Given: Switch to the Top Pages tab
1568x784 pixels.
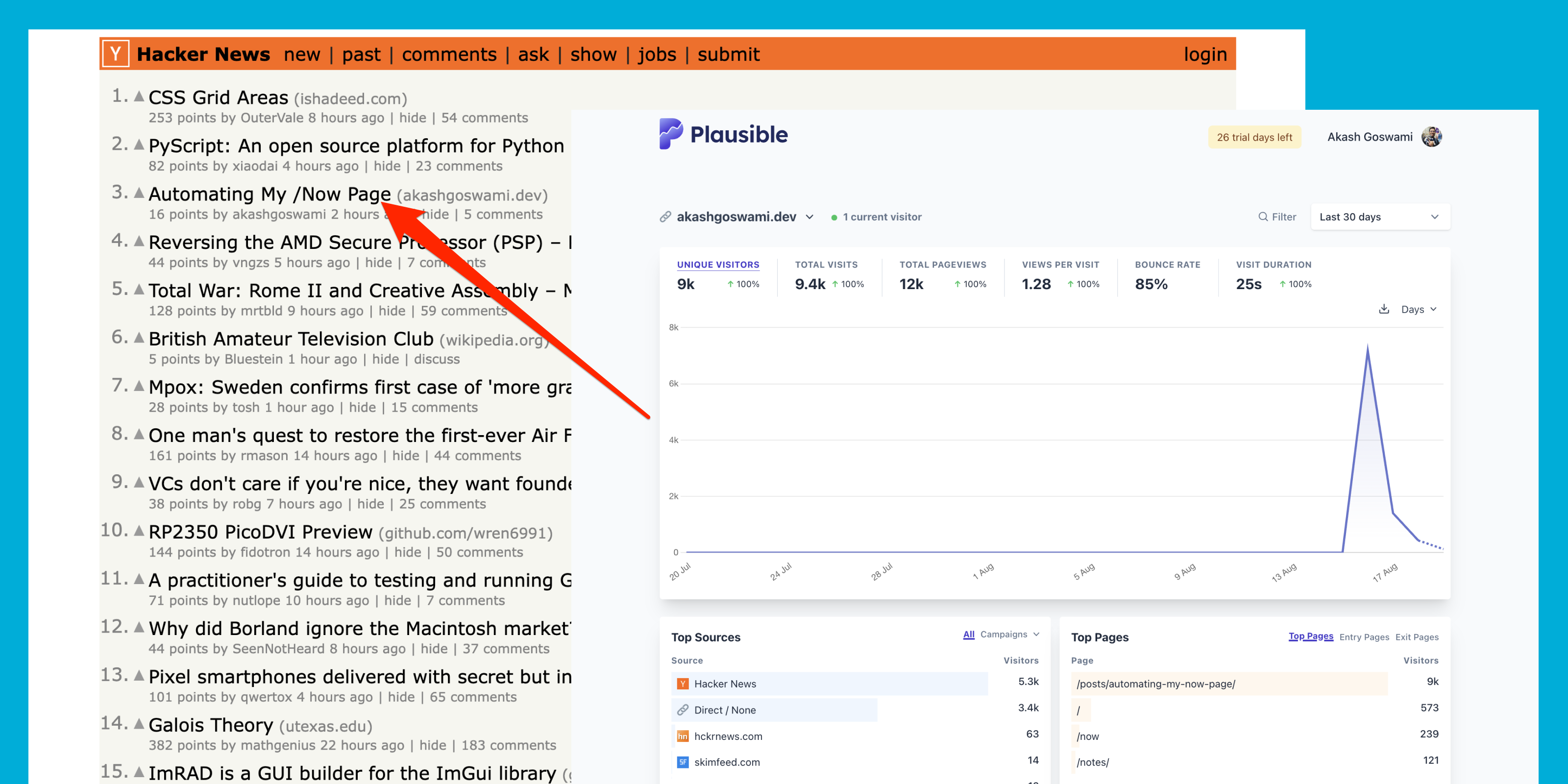Looking at the screenshot, I should pyautogui.click(x=1311, y=636).
